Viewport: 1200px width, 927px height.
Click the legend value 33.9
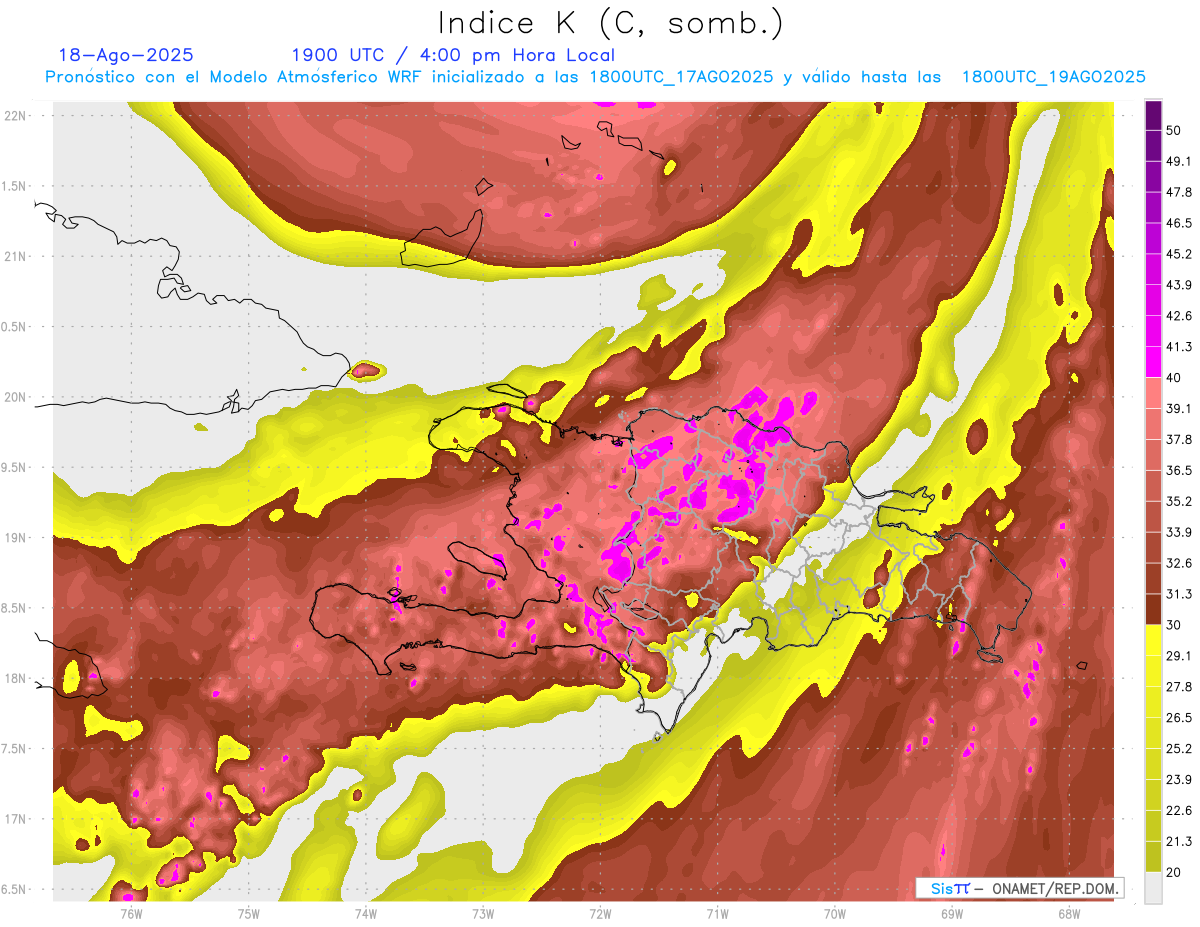[1178, 532]
